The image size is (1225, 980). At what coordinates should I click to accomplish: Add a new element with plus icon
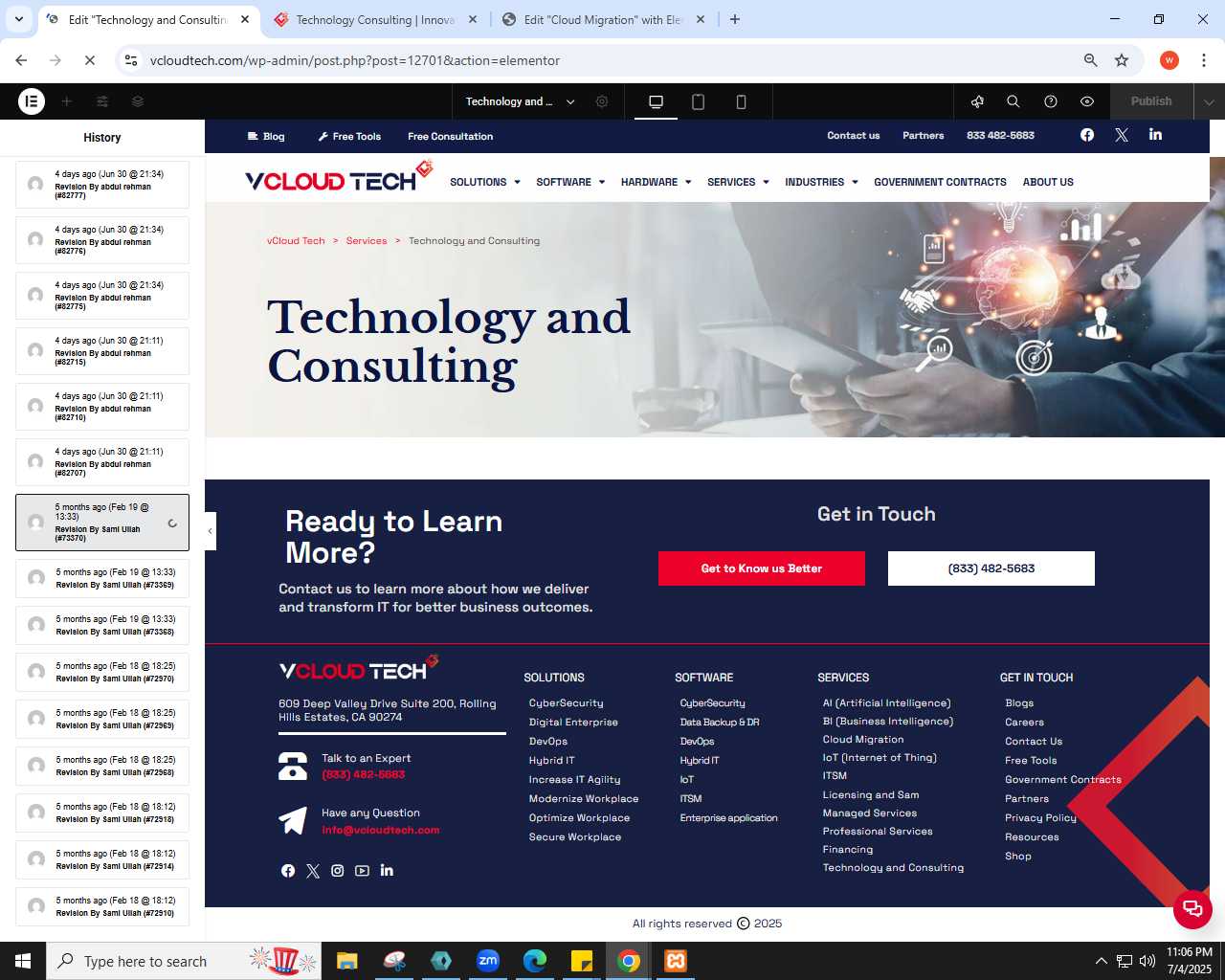click(x=67, y=101)
